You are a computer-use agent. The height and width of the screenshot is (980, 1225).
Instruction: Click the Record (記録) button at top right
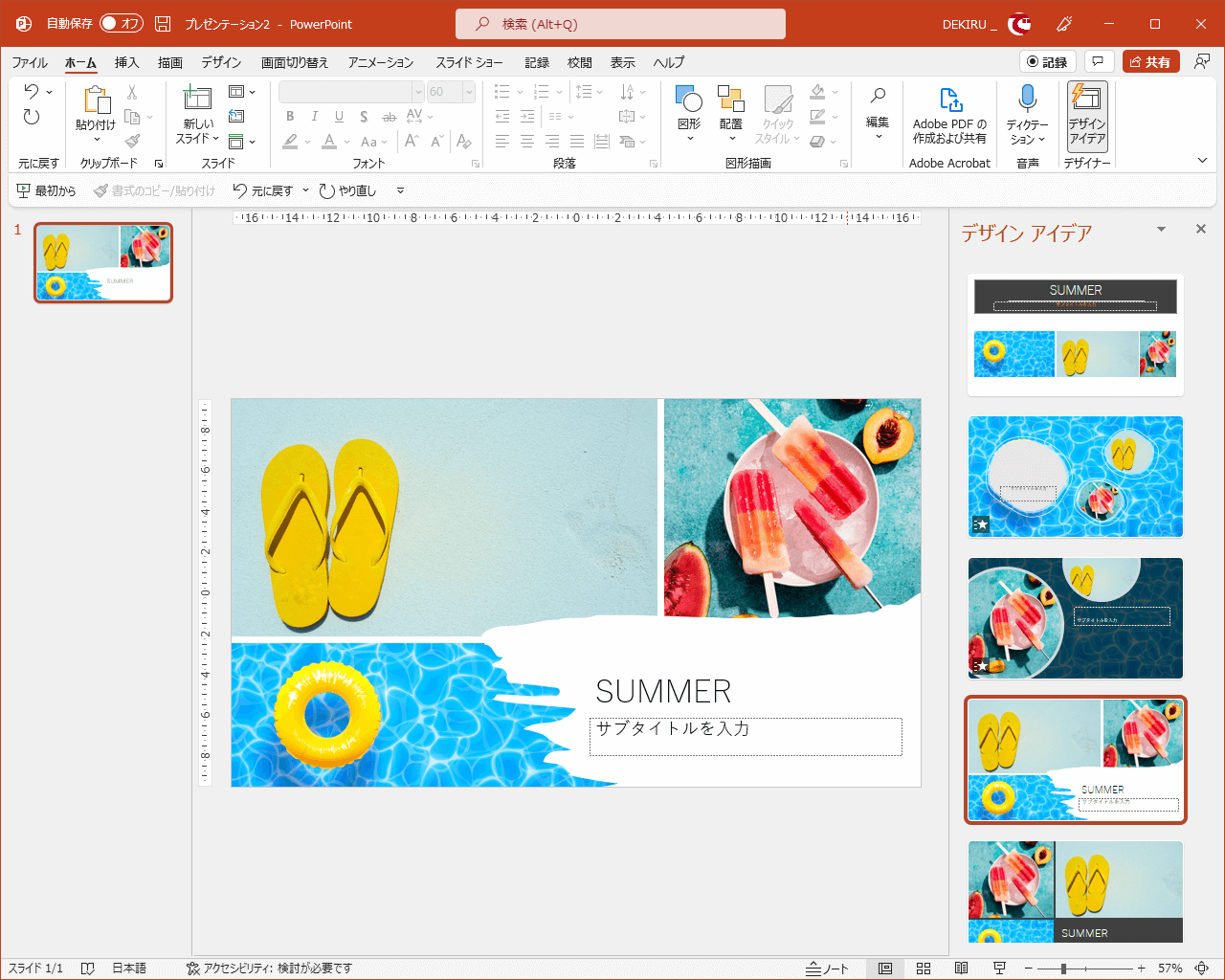[1047, 62]
